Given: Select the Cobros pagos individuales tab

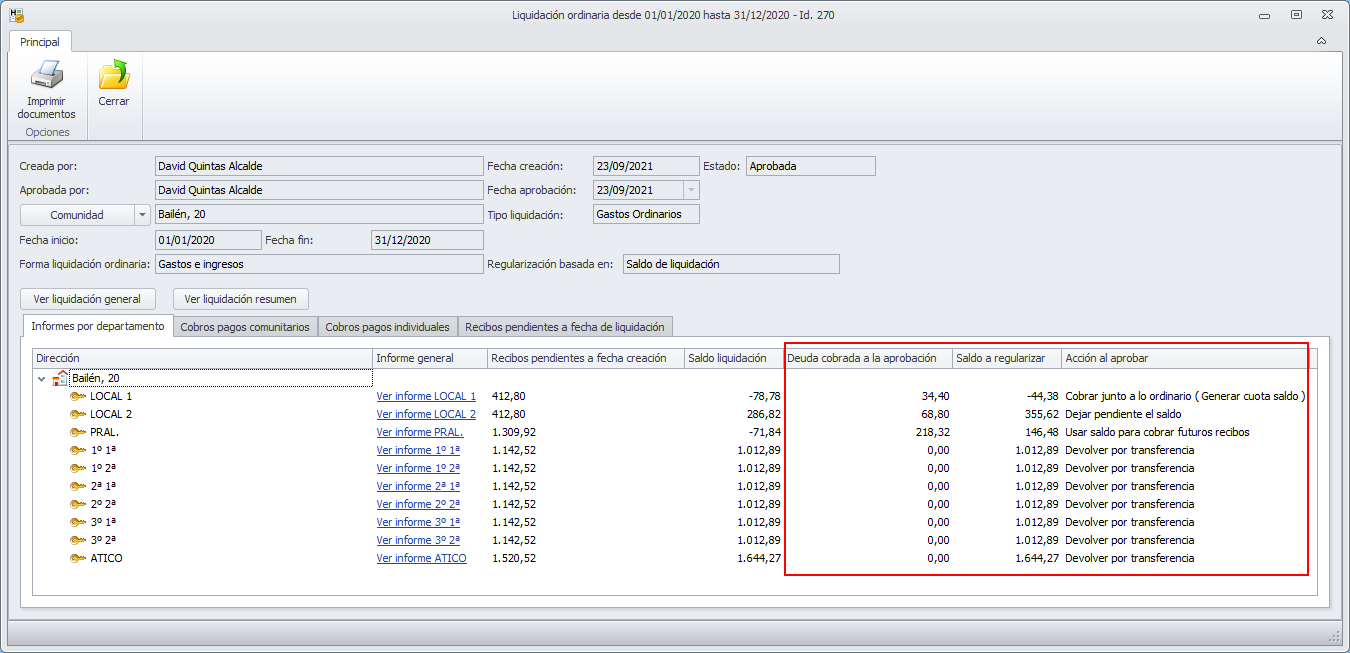Looking at the screenshot, I should click(x=387, y=327).
